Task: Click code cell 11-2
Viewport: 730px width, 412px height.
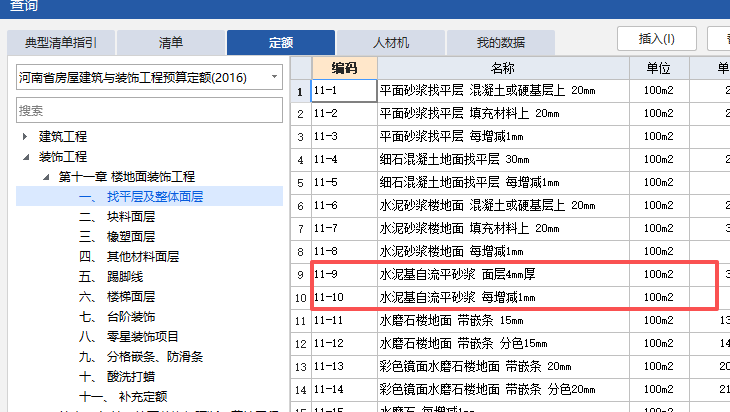Action: click(x=344, y=114)
